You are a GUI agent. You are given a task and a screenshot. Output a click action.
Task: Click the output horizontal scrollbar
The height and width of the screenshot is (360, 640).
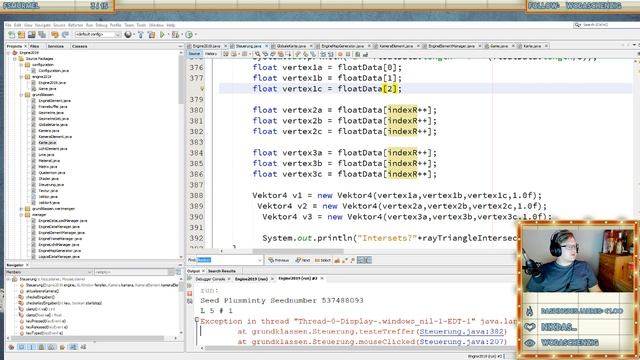359,348
